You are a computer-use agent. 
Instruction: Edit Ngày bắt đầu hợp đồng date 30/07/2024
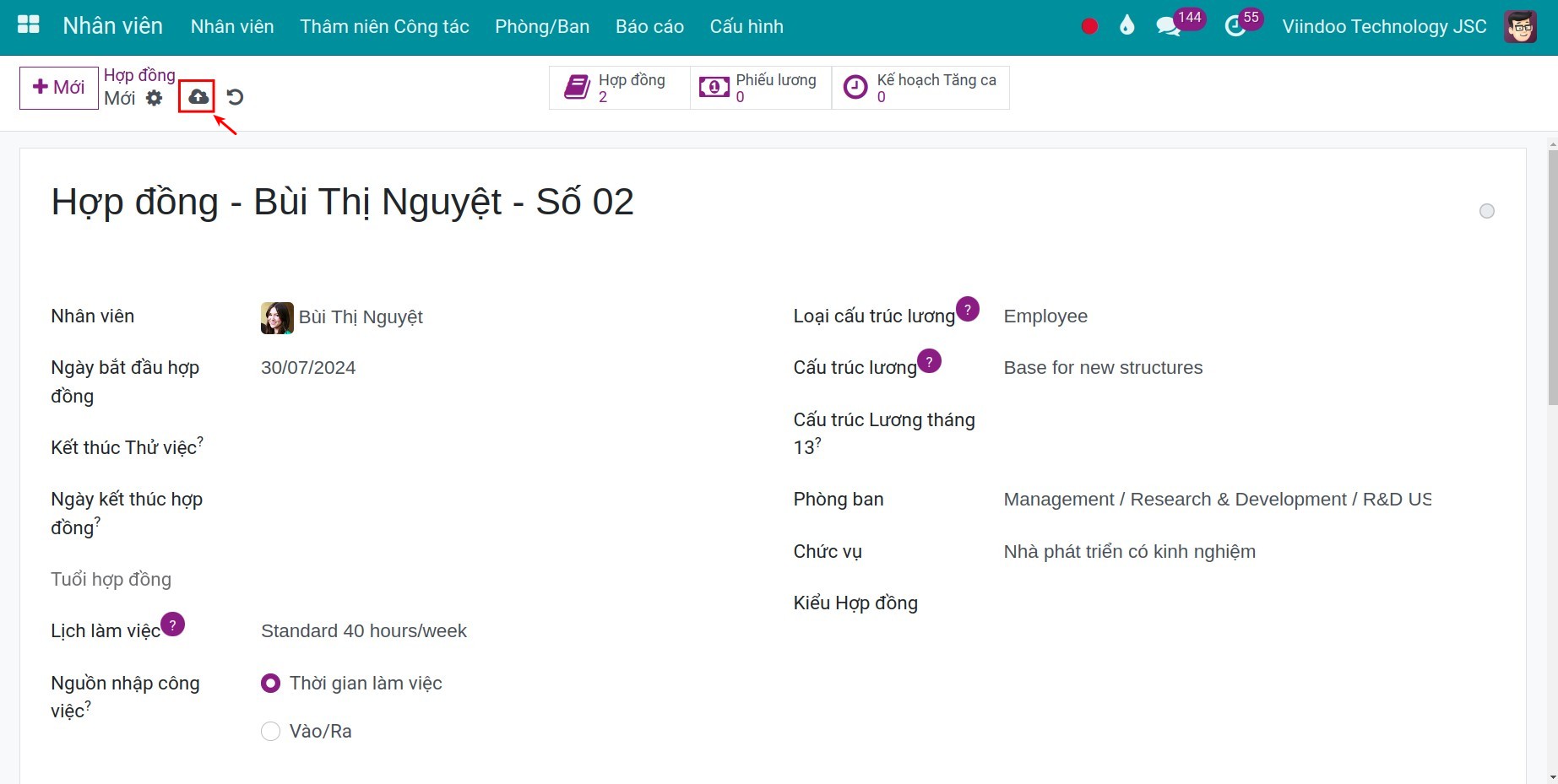click(475, 368)
